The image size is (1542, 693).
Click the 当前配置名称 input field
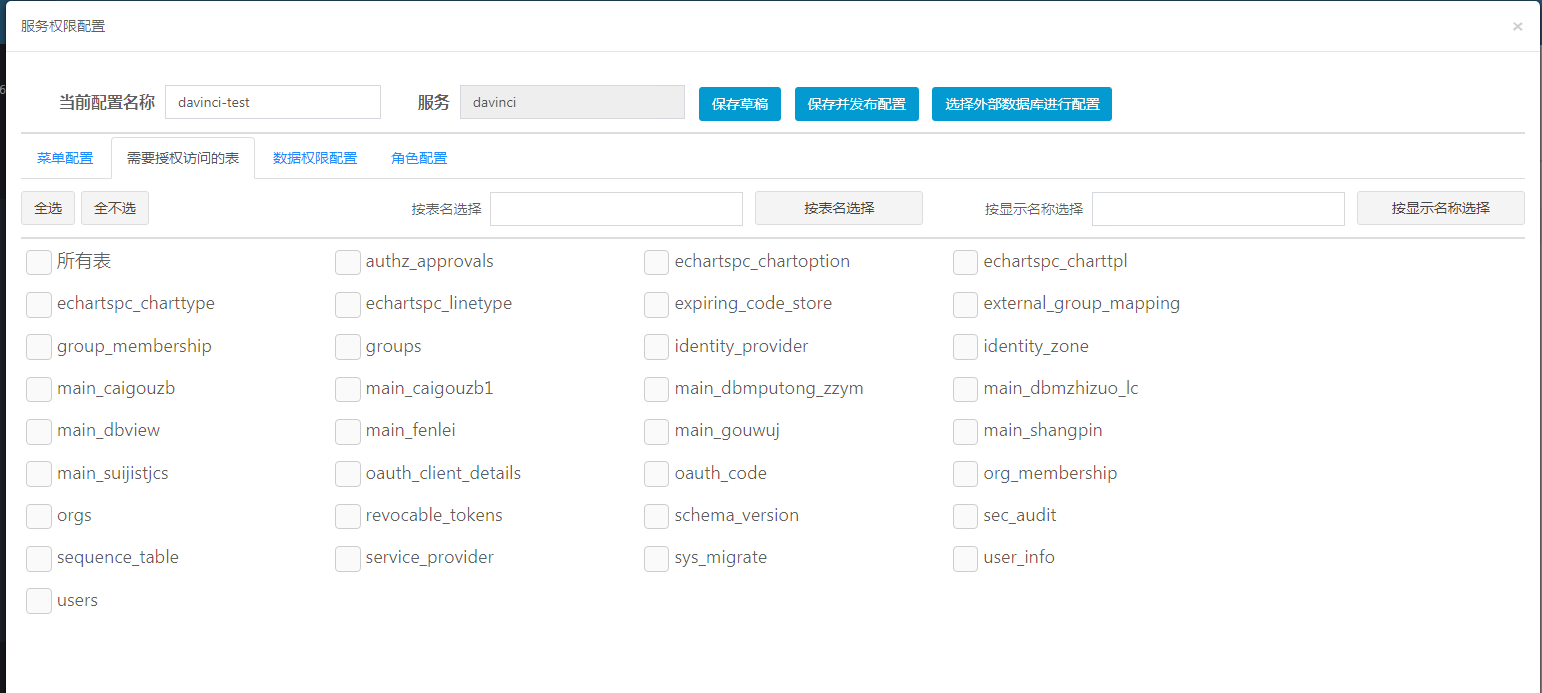coord(273,102)
